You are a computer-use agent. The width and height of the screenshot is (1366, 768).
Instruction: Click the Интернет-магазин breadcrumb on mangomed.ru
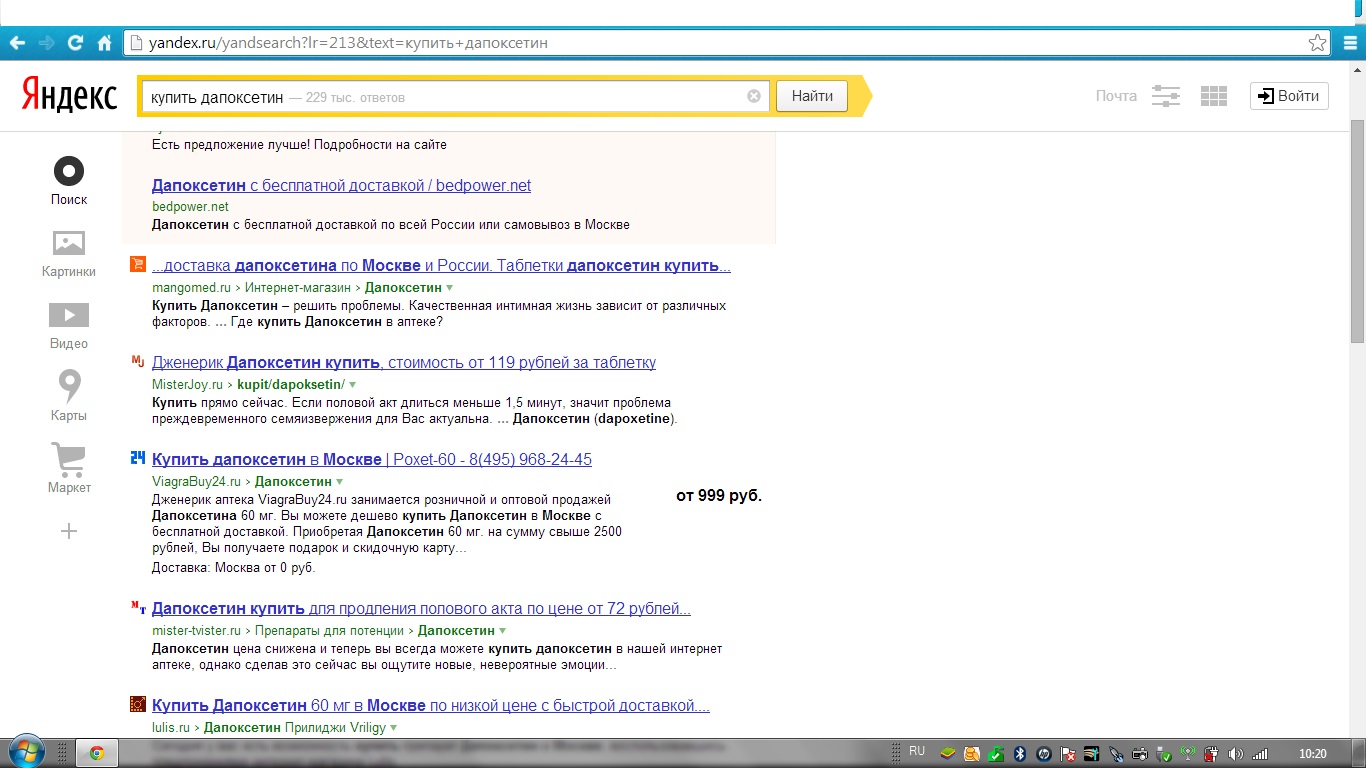pos(300,288)
